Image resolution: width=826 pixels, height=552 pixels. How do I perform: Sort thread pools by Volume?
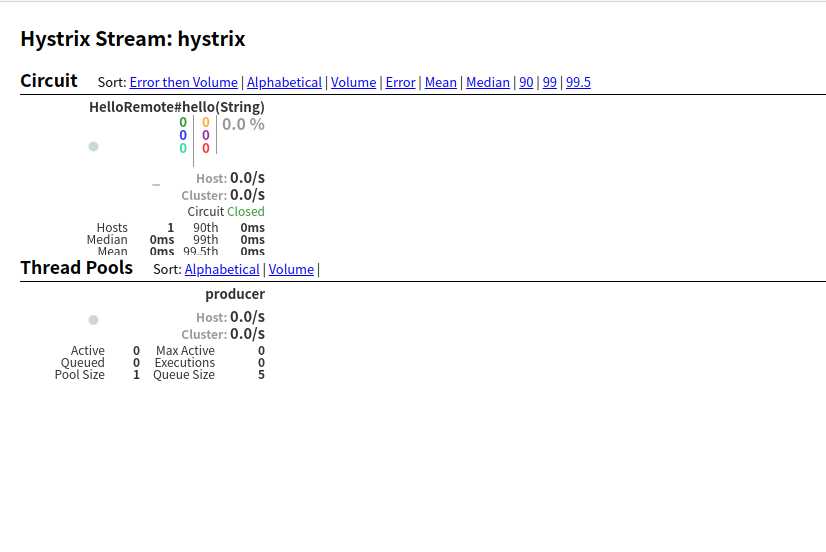pos(291,269)
